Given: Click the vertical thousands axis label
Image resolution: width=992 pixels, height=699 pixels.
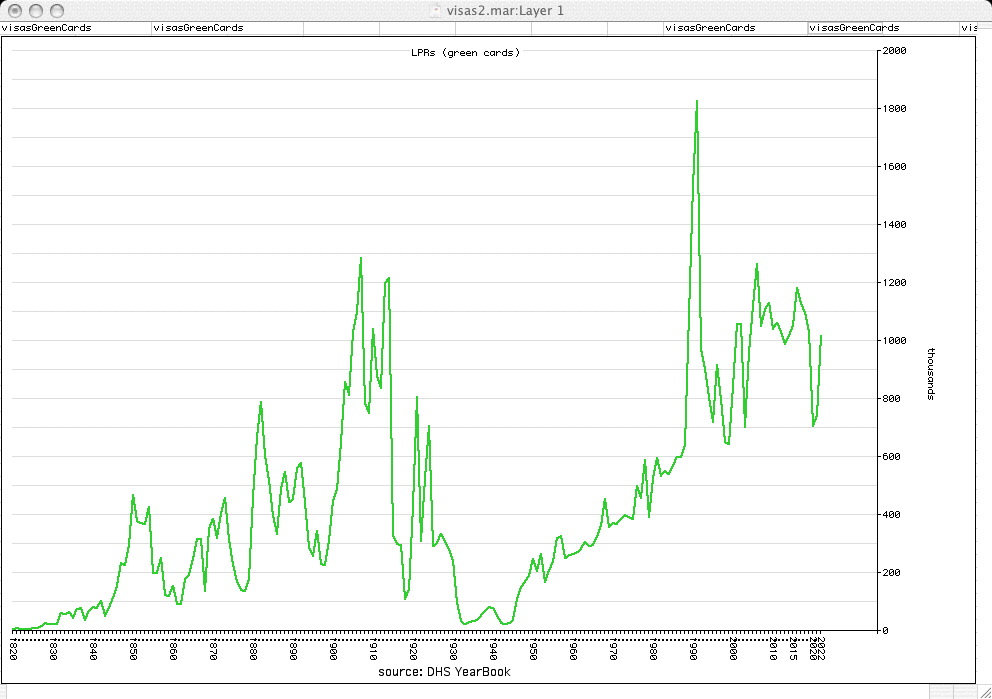Looking at the screenshot, I should coord(931,373).
